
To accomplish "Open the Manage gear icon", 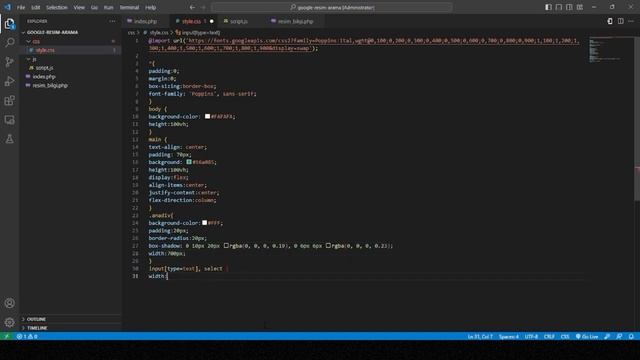I will (x=9, y=322).
